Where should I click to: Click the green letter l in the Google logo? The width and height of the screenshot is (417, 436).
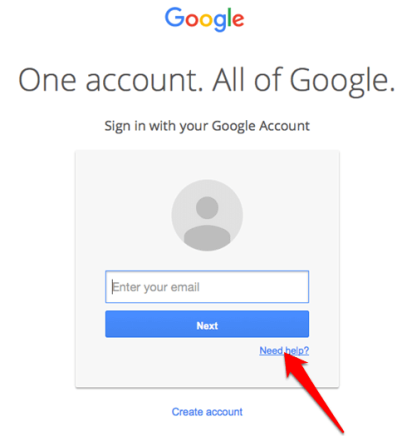(x=229, y=17)
